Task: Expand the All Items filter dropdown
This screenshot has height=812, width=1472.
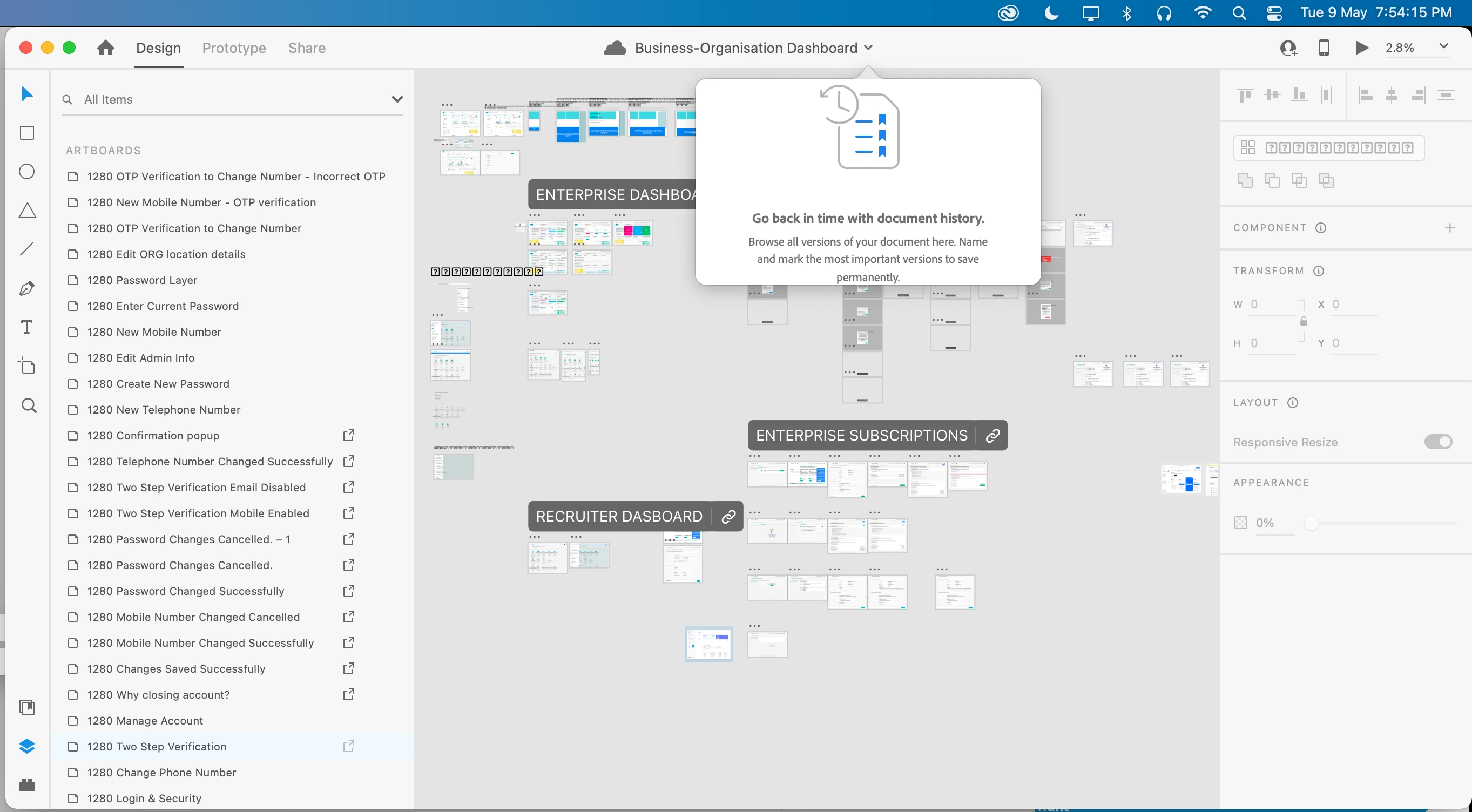Action: pos(397,99)
